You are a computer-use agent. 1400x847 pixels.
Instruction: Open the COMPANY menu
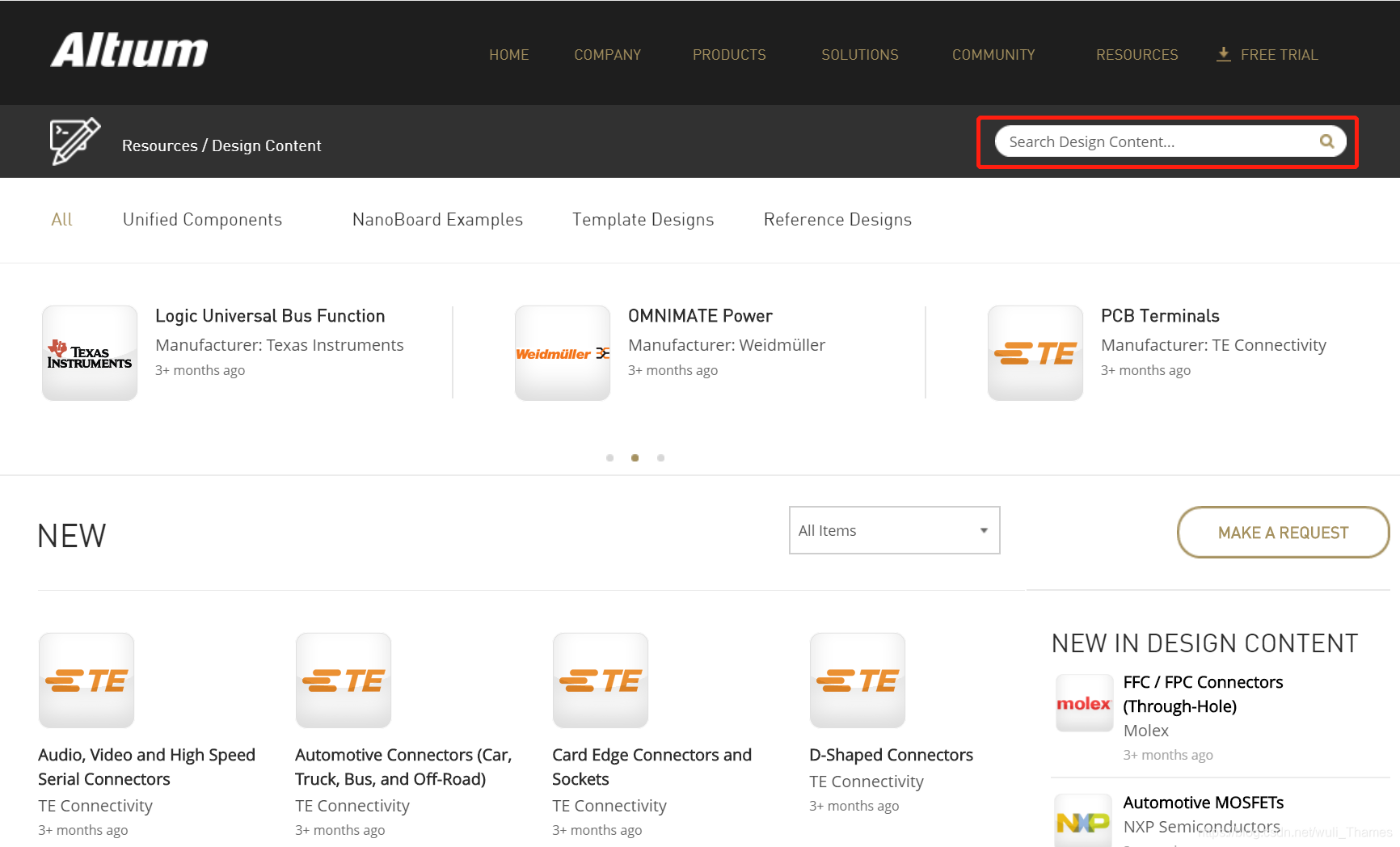coord(608,55)
